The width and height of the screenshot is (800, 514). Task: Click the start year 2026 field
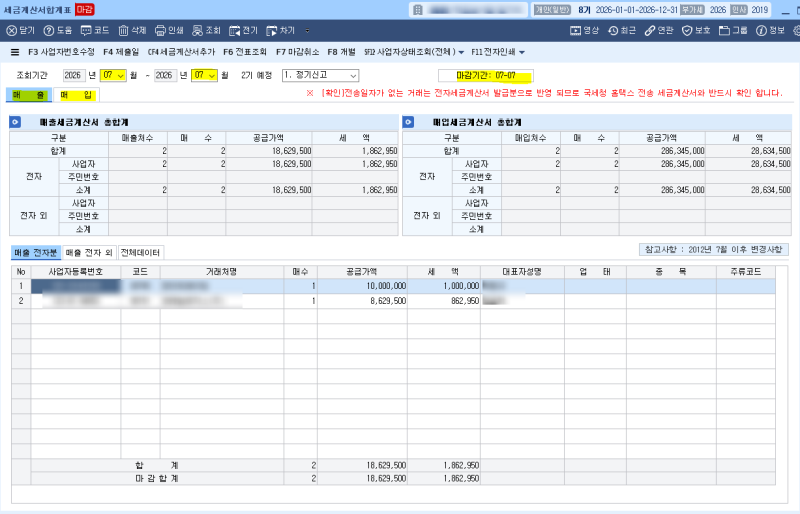[x=73, y=76]
